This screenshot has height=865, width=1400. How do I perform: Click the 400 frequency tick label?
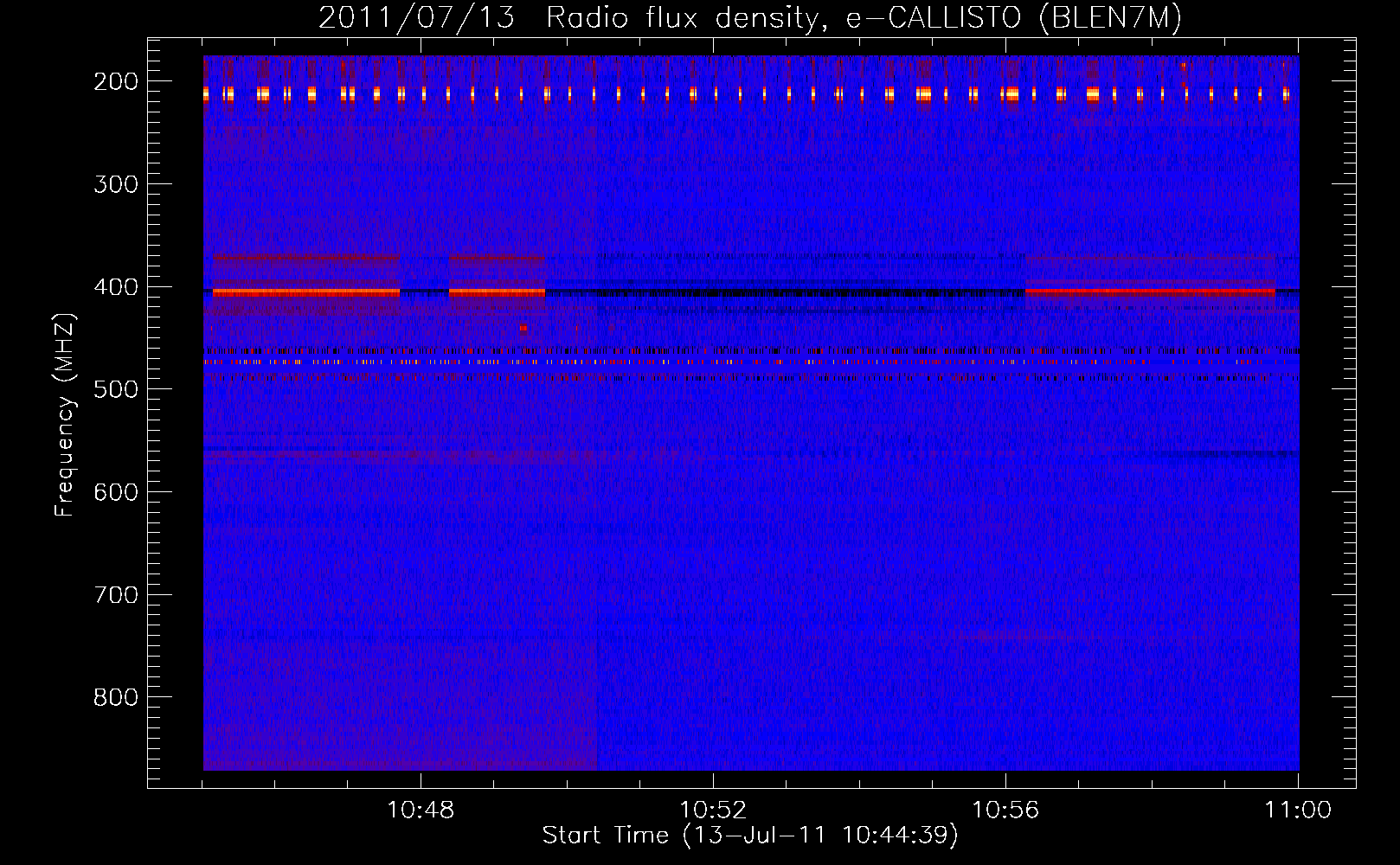116,287
